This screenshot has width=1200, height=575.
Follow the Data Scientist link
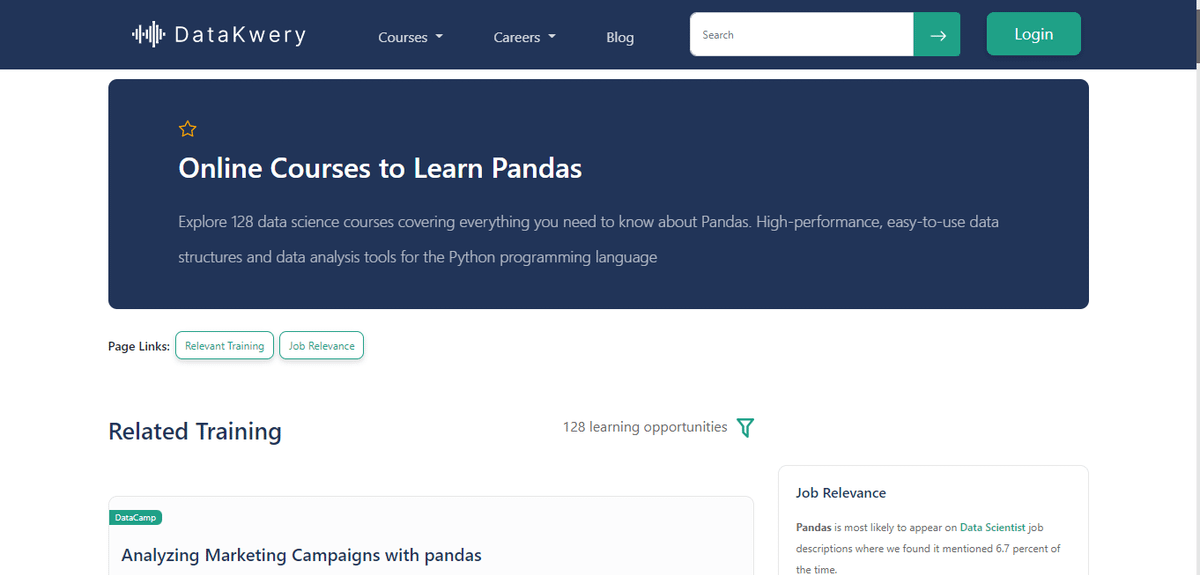[992, 527]
